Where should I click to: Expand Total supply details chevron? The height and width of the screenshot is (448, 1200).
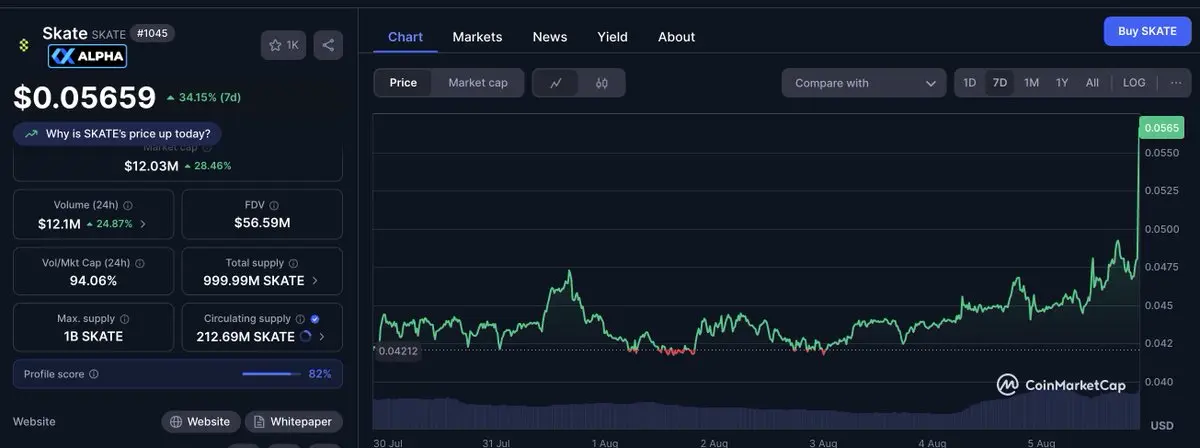315,281
